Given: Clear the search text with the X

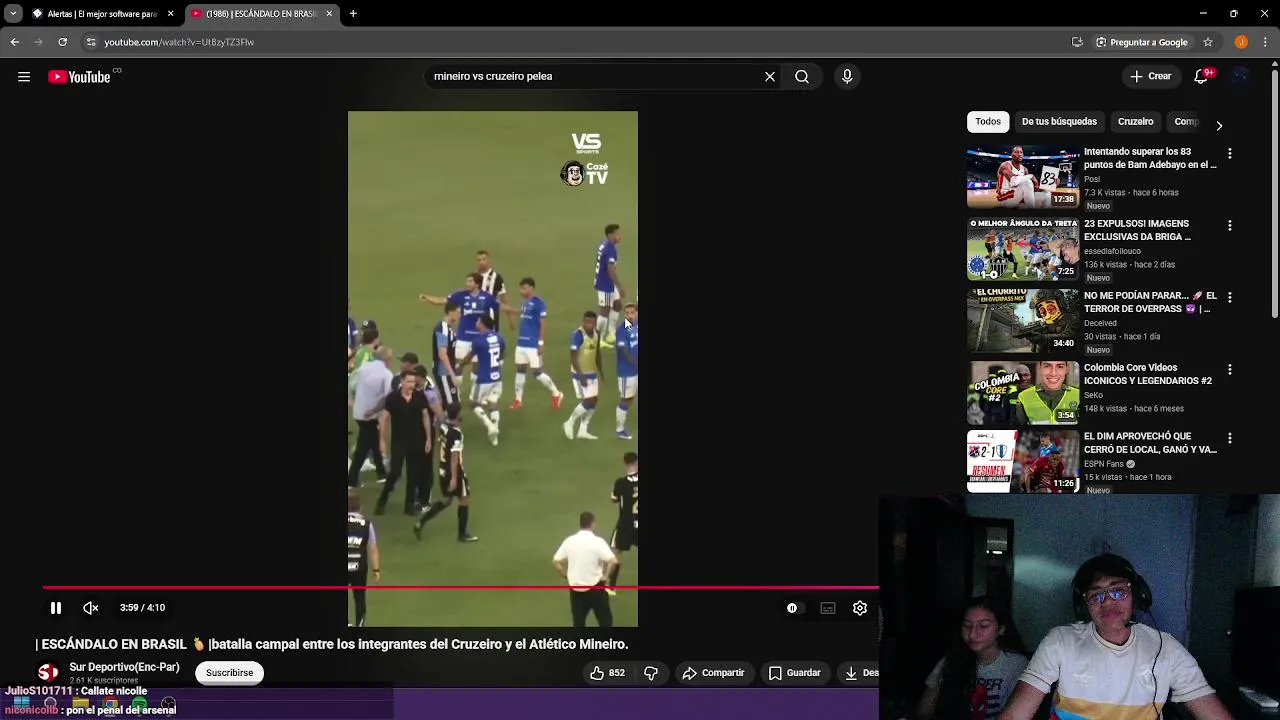Looking at the screenshot, I should point(770,76).
